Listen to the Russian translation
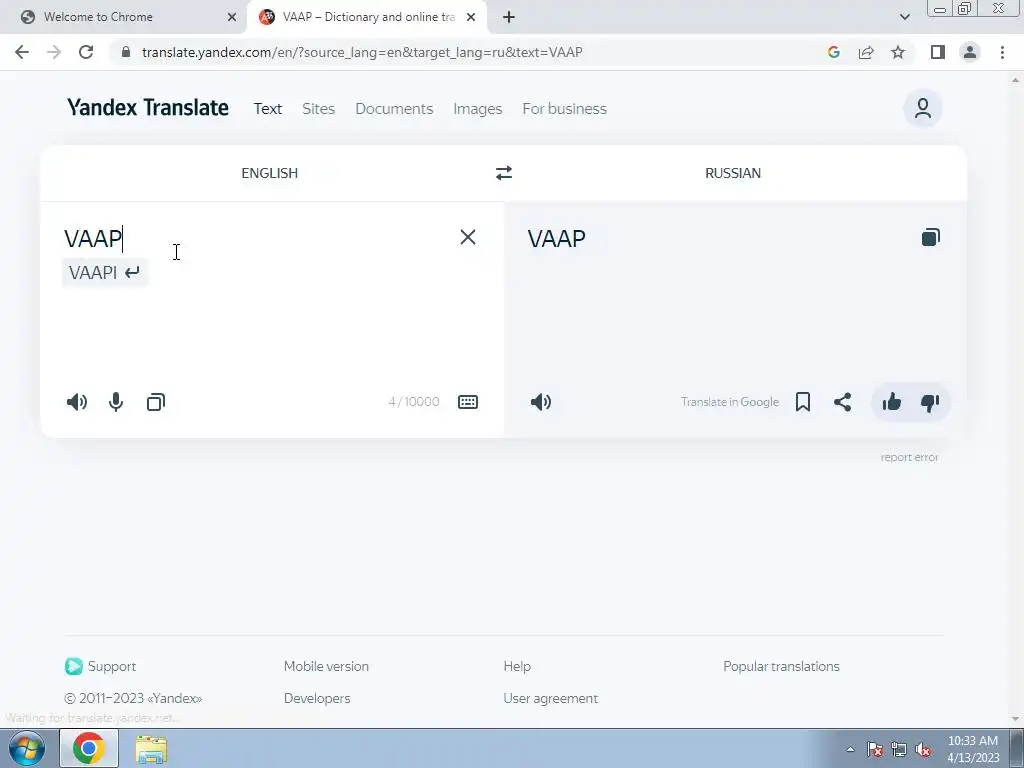The image size is (1024, 768). 541,402
